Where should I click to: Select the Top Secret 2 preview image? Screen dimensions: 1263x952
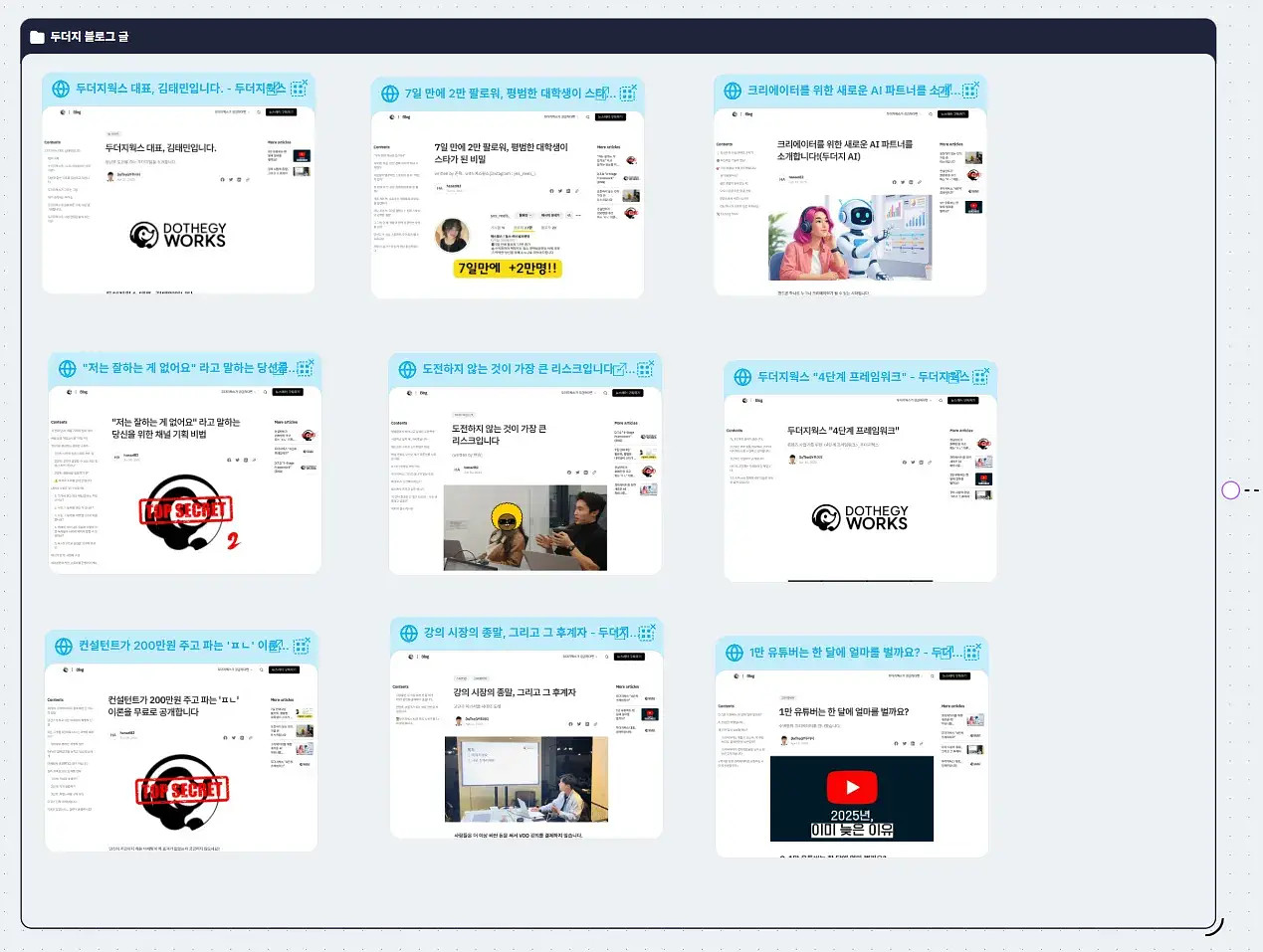[x=189, y=512]
